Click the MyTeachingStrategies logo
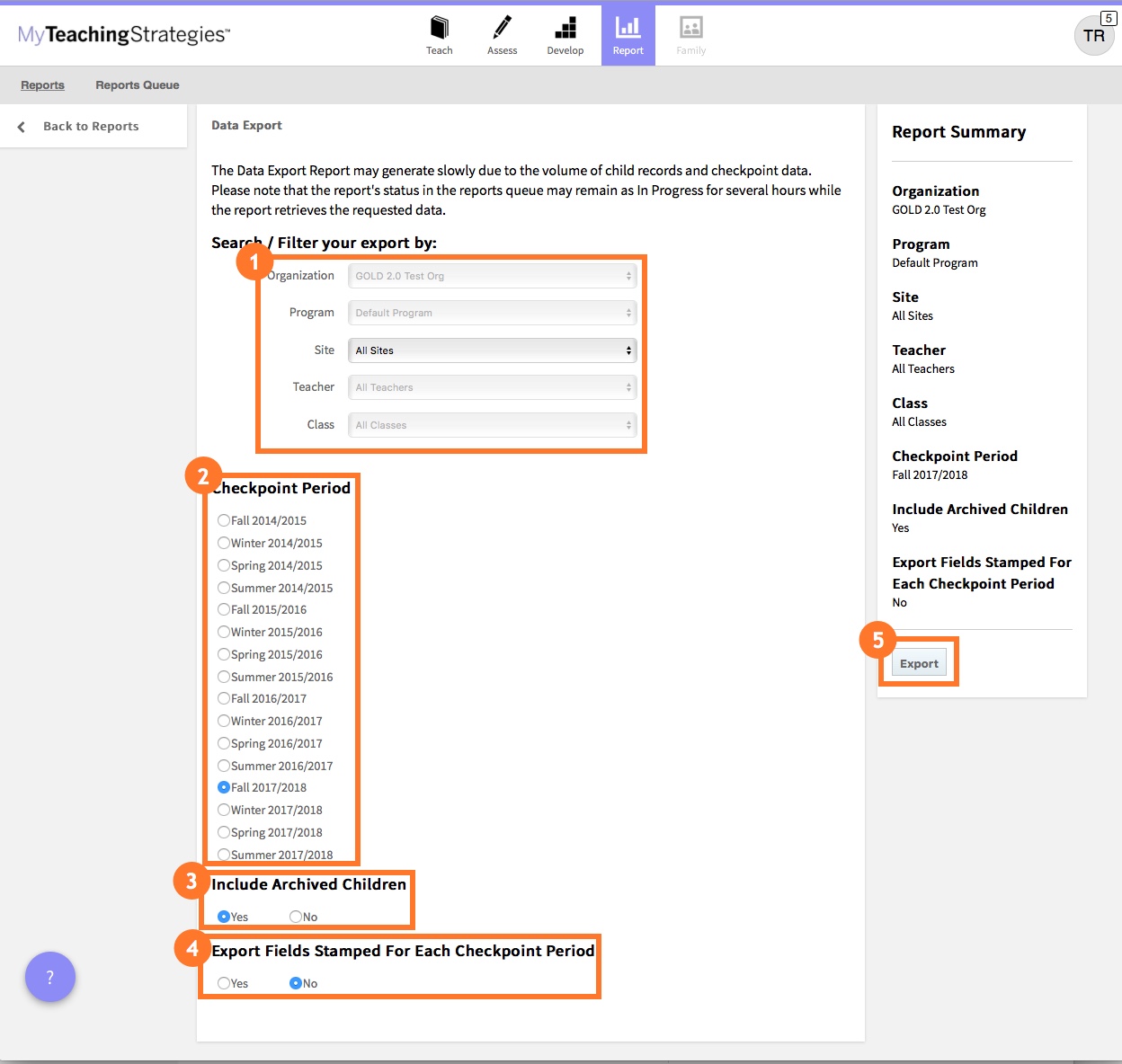Image resolution: width=1122 pixels, height=1064 pixels. pos(124,35)
